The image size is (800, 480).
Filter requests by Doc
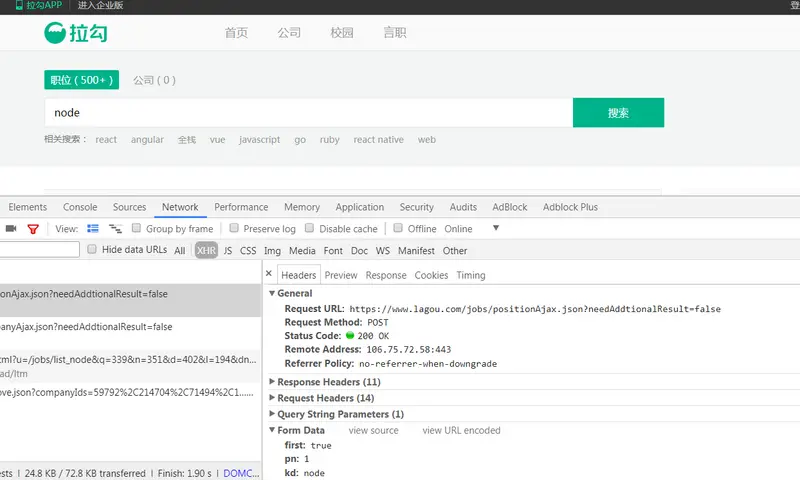pyautogui.click(x=359, y=250)
